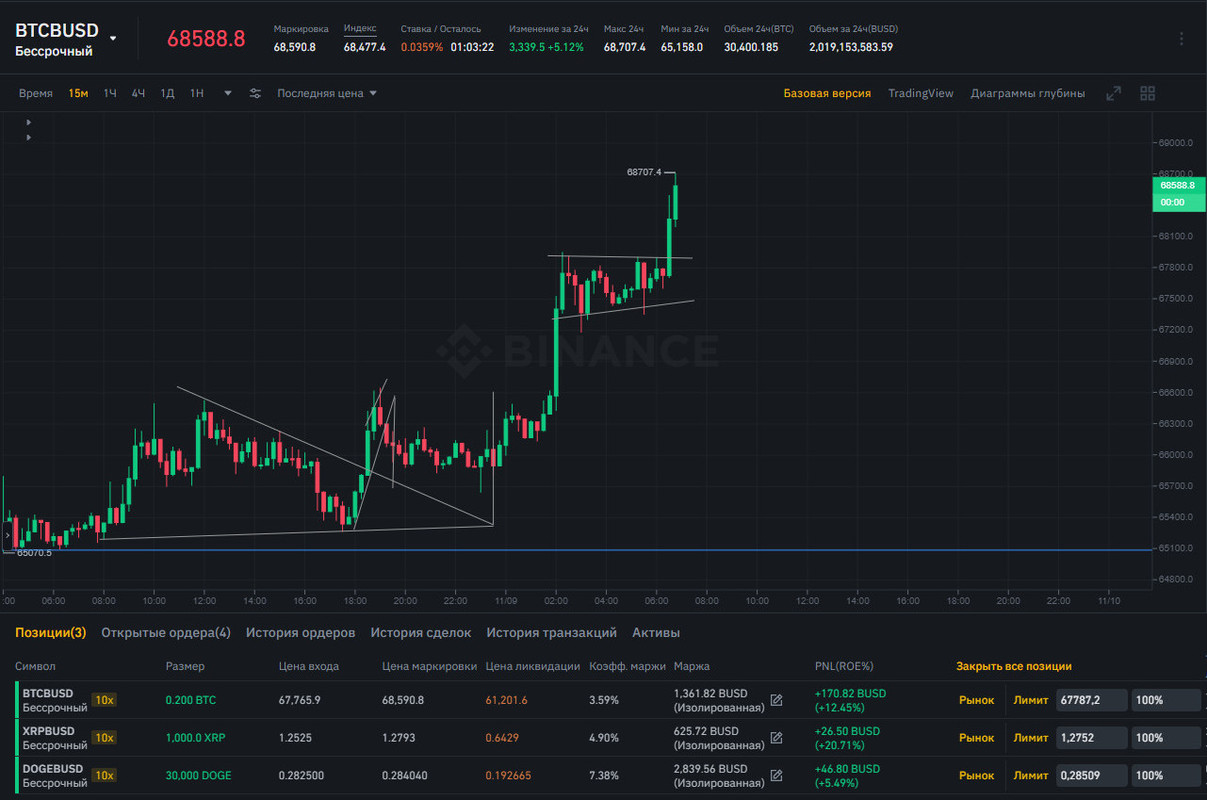
Task: Select the 4Ч timeframe
Action: 138,93
